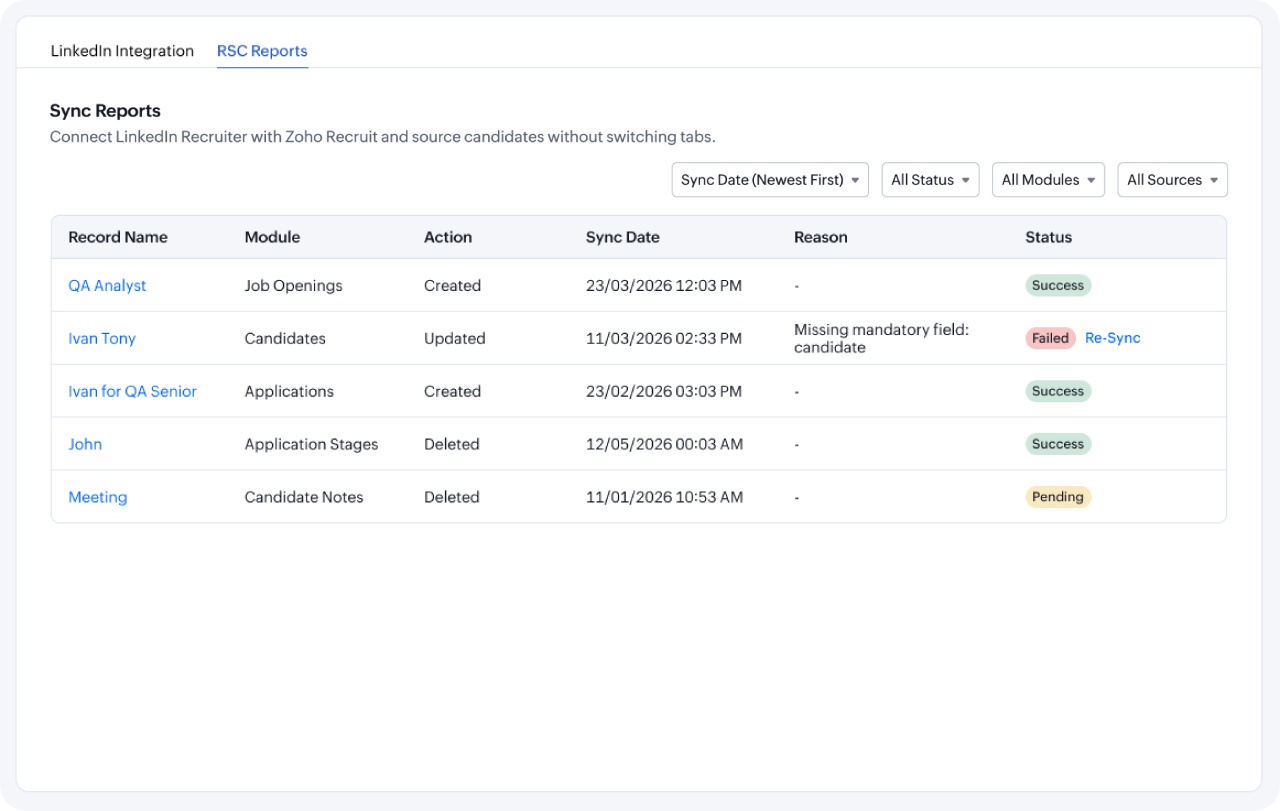Switch to the LinkedIn Integration tab
Image resolution: width=1280 pixels, height=811 pixels.
122,51
